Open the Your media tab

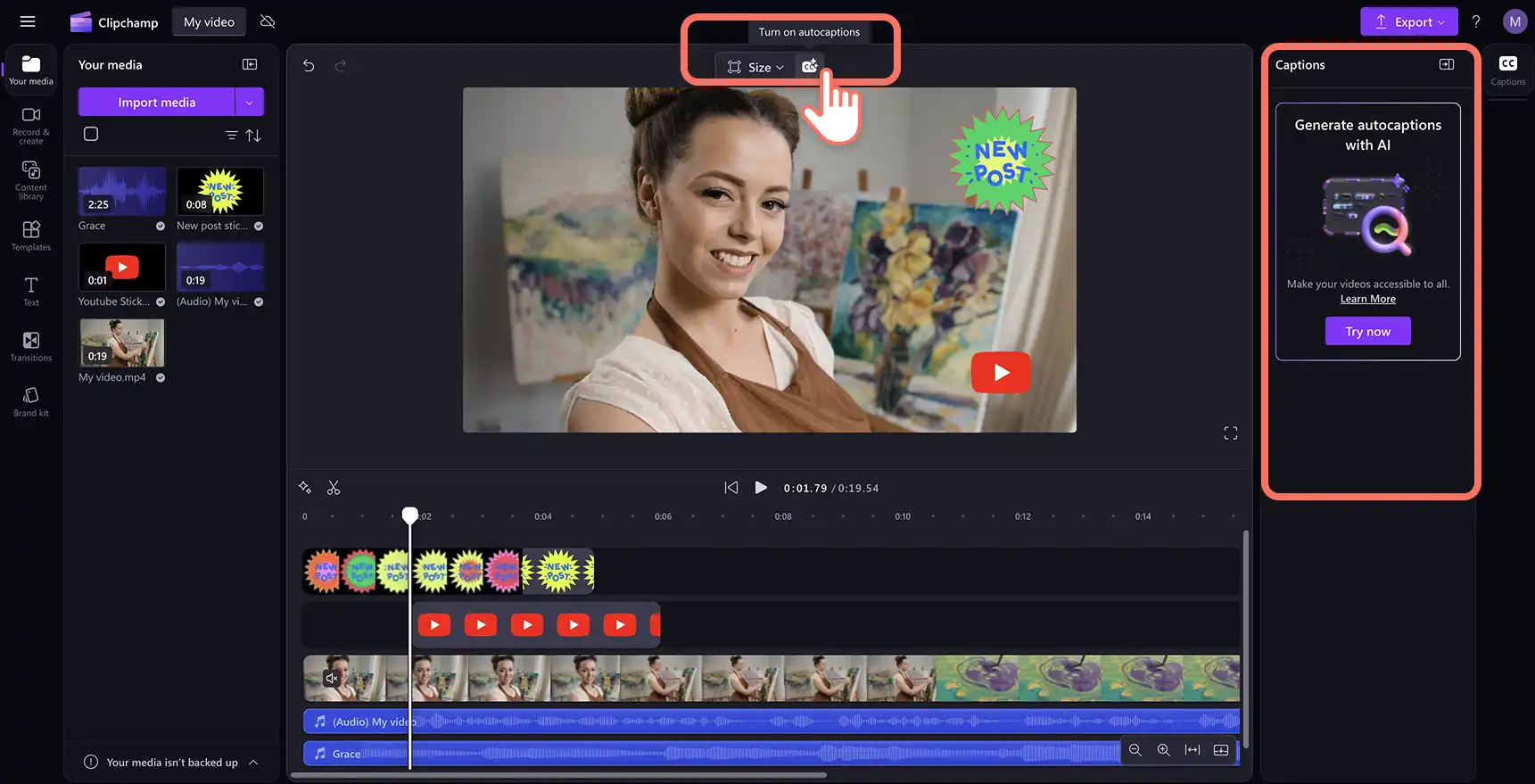[x=31, y=70]
